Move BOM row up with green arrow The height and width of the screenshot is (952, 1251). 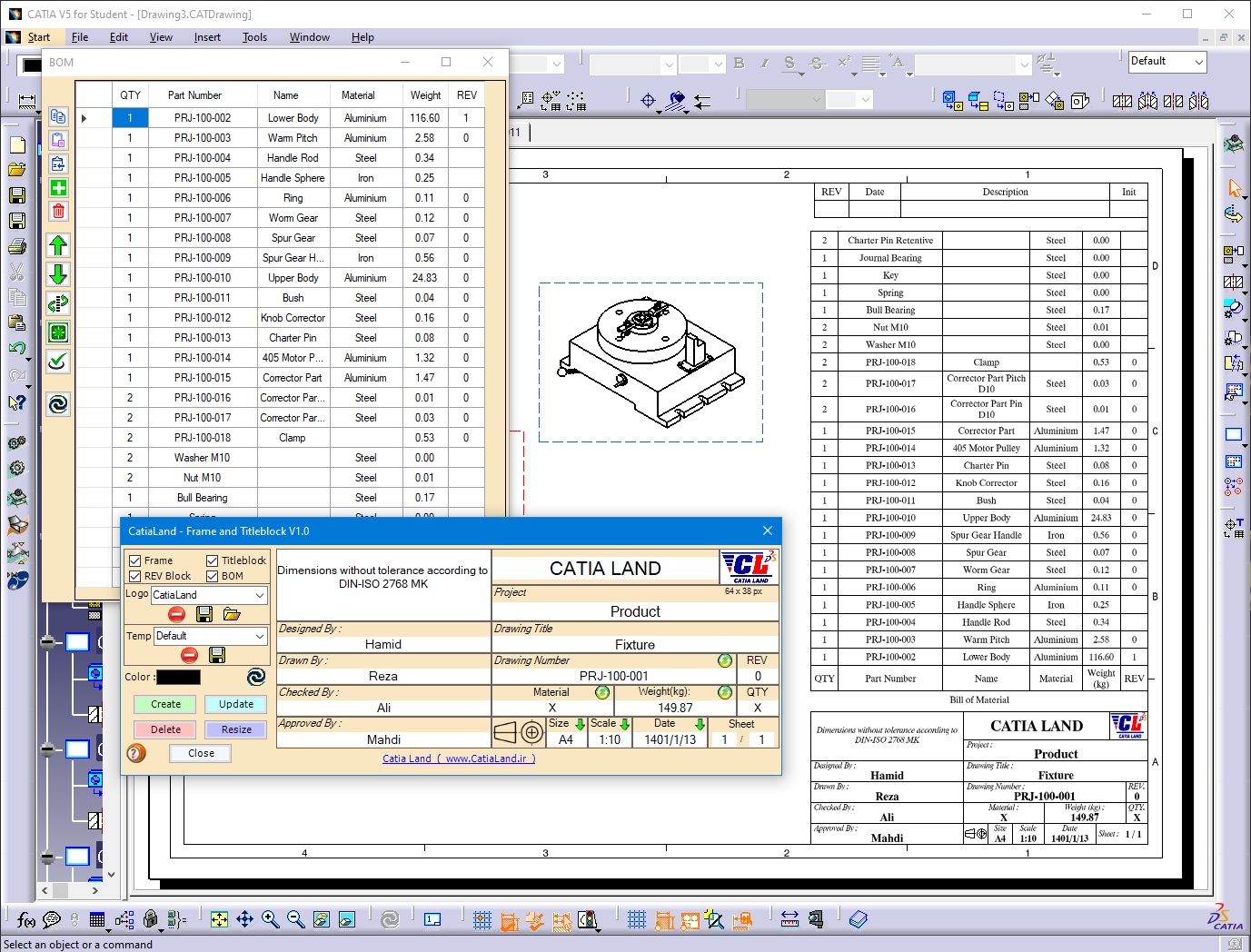pos(58,245)
